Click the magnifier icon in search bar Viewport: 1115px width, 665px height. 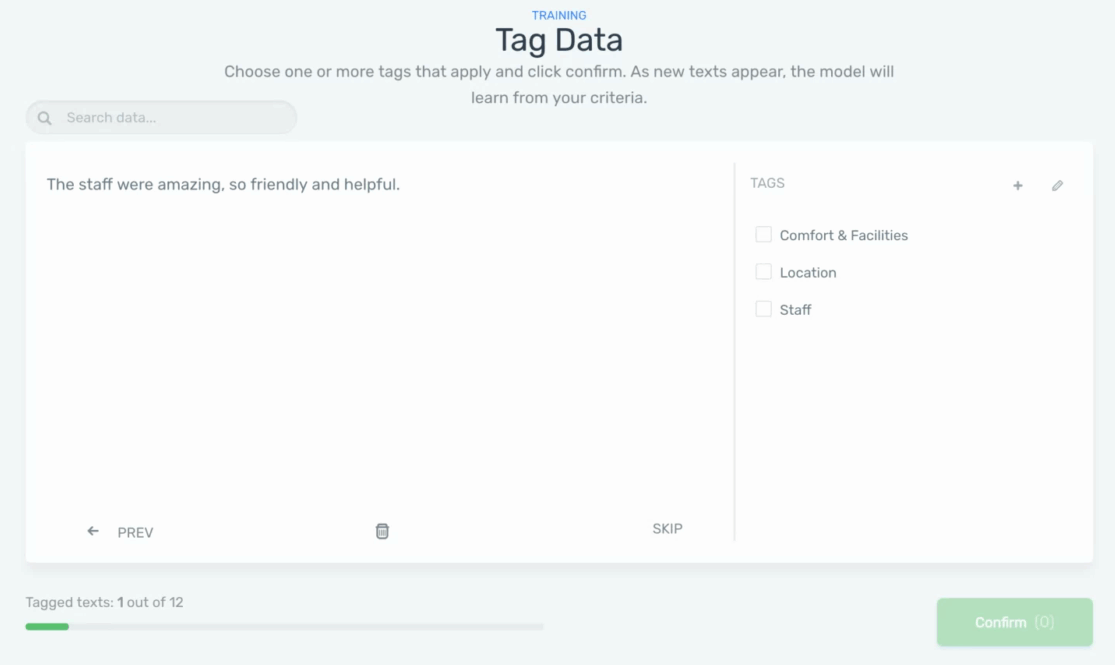pos(44,118)
